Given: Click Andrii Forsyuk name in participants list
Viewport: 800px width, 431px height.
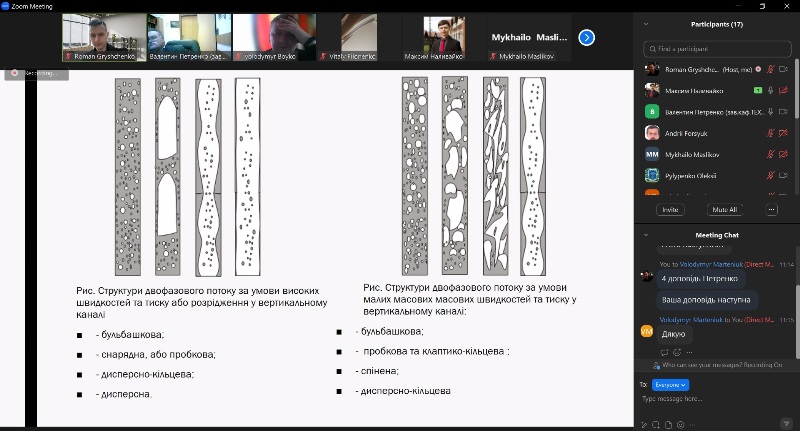Looking at the screenshot, I should pos(686,133).
